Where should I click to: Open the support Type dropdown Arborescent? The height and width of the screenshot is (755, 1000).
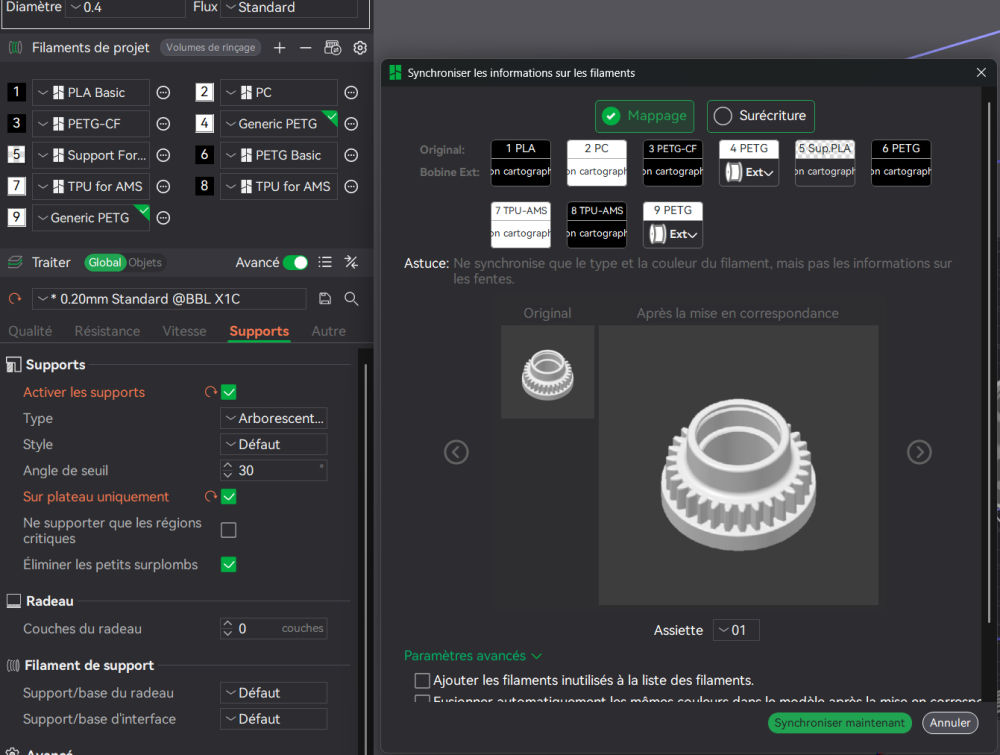274,418
